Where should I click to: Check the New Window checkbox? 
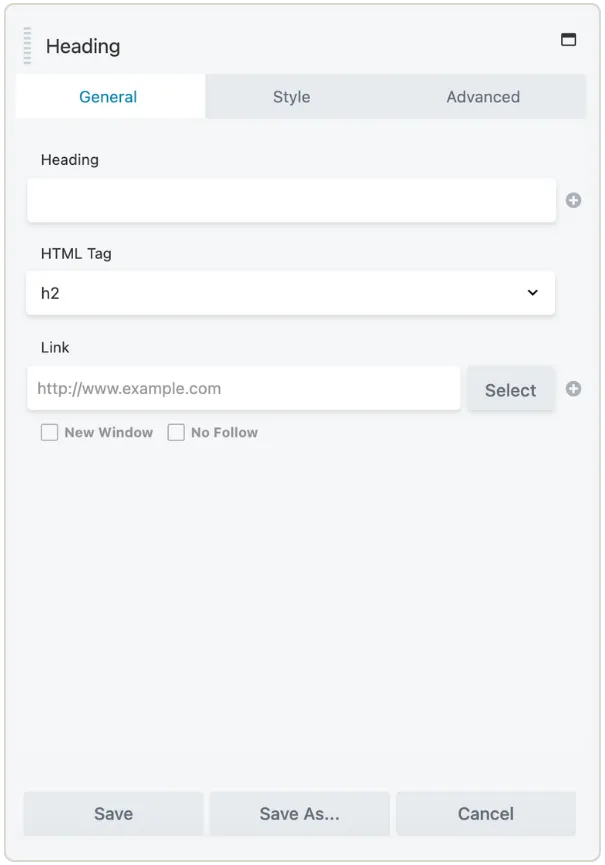(49, 432)
